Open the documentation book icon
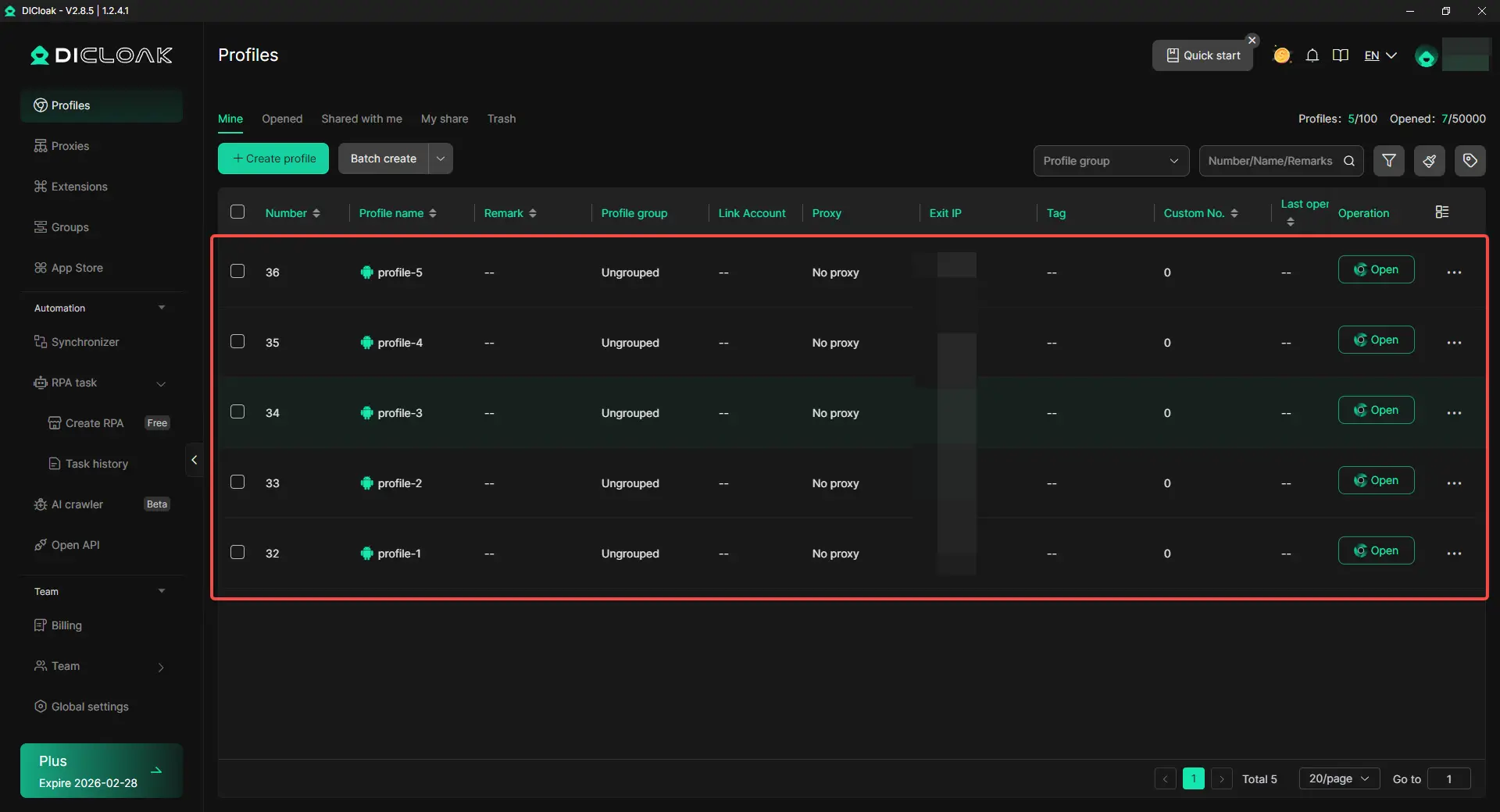Screen dimensions: 1500x812 point(1341,55)
